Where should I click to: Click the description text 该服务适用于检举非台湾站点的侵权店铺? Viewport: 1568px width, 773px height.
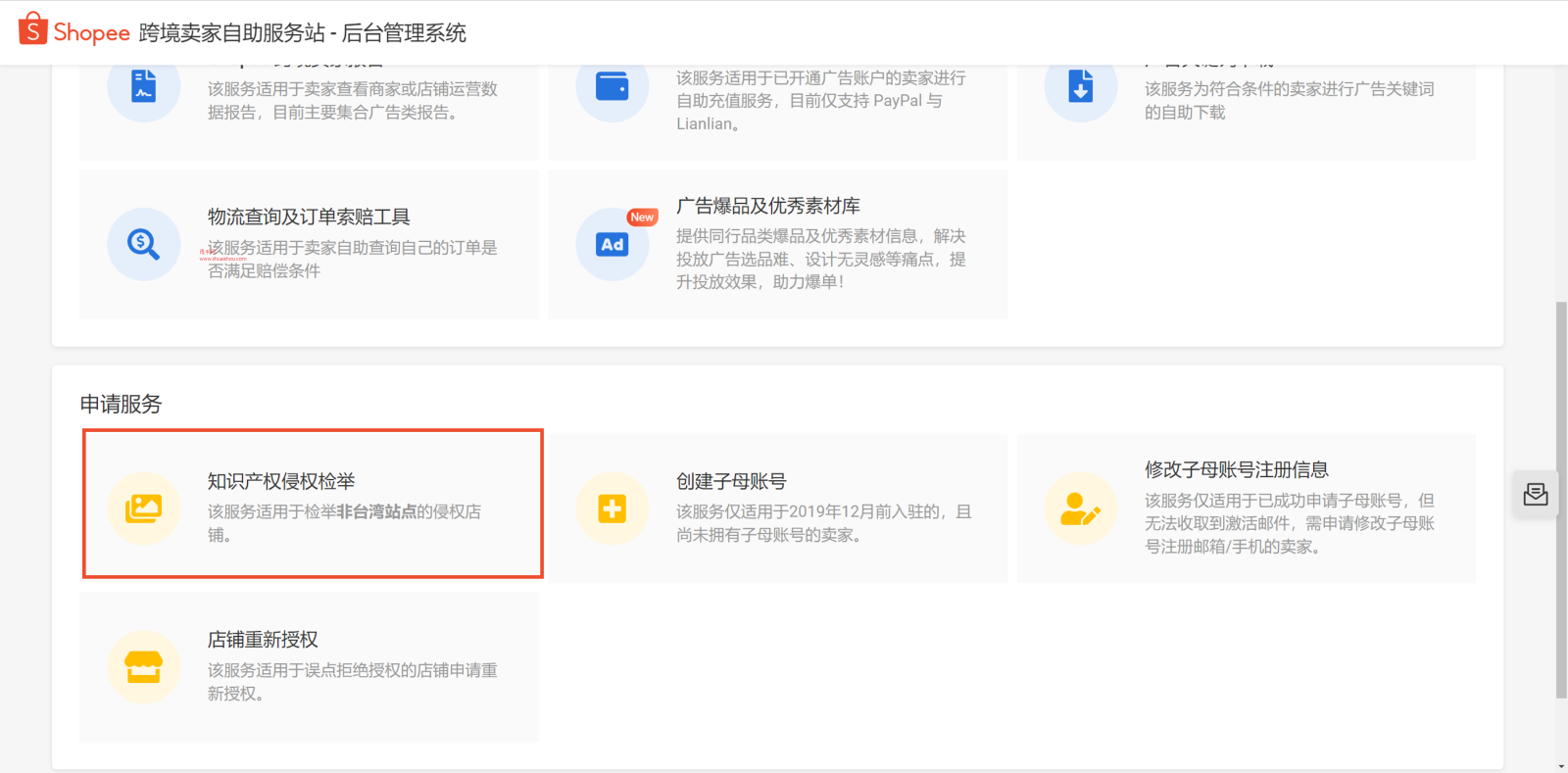[x=344, y=523]
